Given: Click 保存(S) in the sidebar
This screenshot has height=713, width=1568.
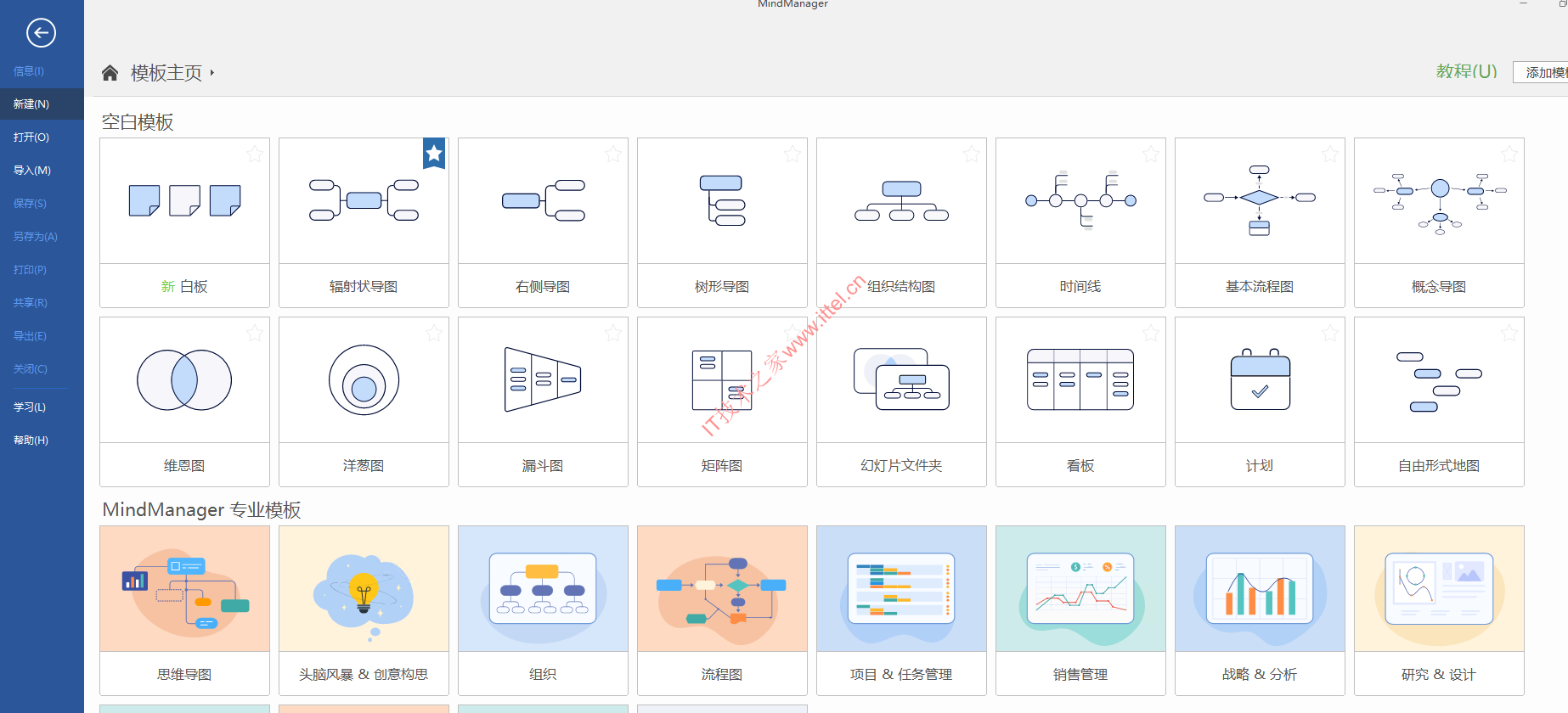Looking at the screenshot, I should tap(30, 204).
